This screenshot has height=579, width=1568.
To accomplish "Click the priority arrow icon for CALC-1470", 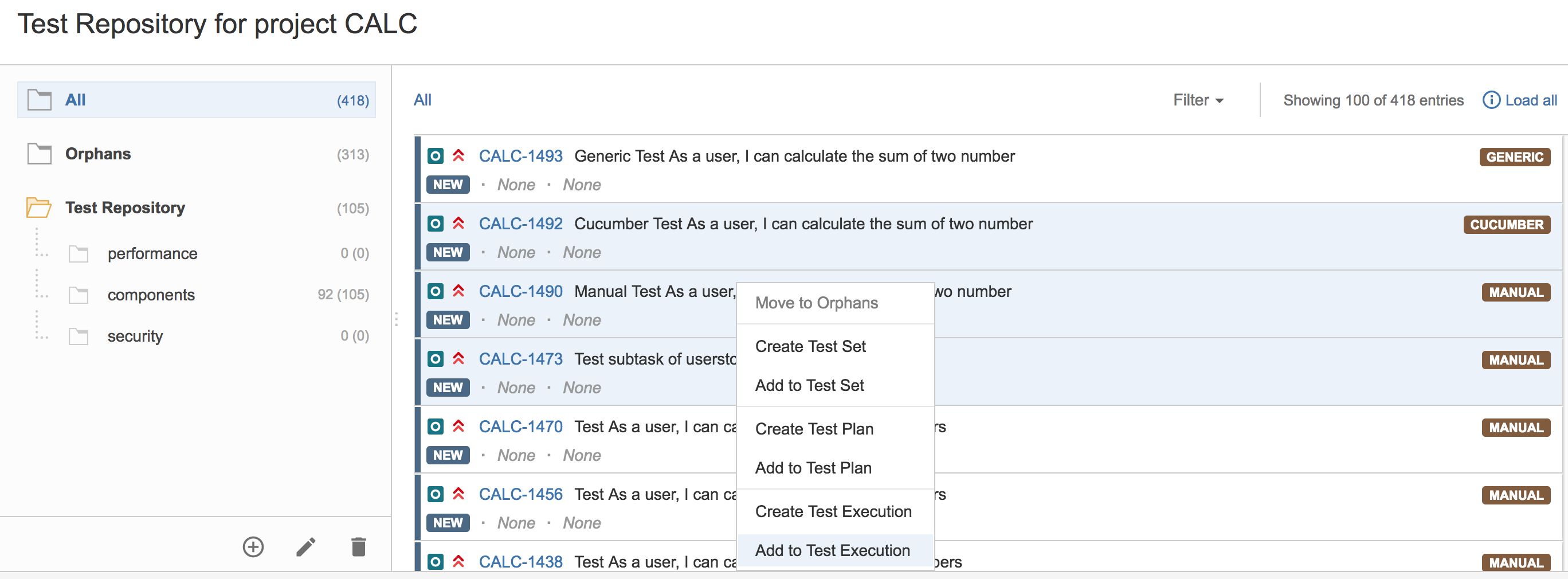I will [458, 426].
